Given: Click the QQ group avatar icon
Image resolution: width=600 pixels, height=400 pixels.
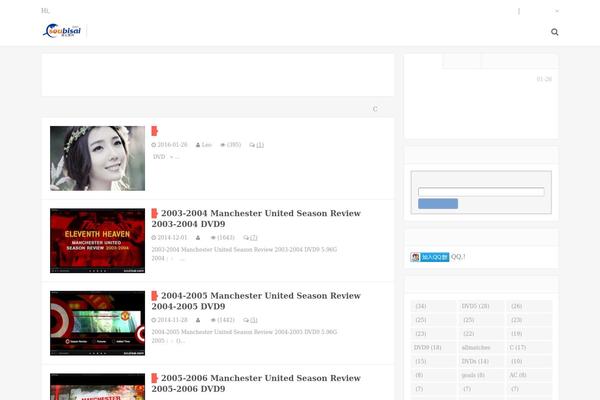Looking at the screenshot, I should (x=415, y=257).
